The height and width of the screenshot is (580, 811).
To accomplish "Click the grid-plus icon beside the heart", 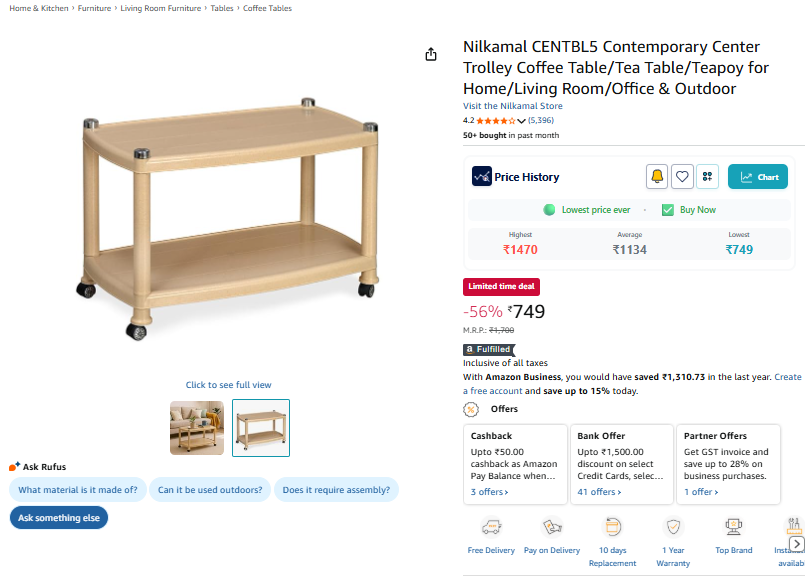I will click(x=707, y=177).
